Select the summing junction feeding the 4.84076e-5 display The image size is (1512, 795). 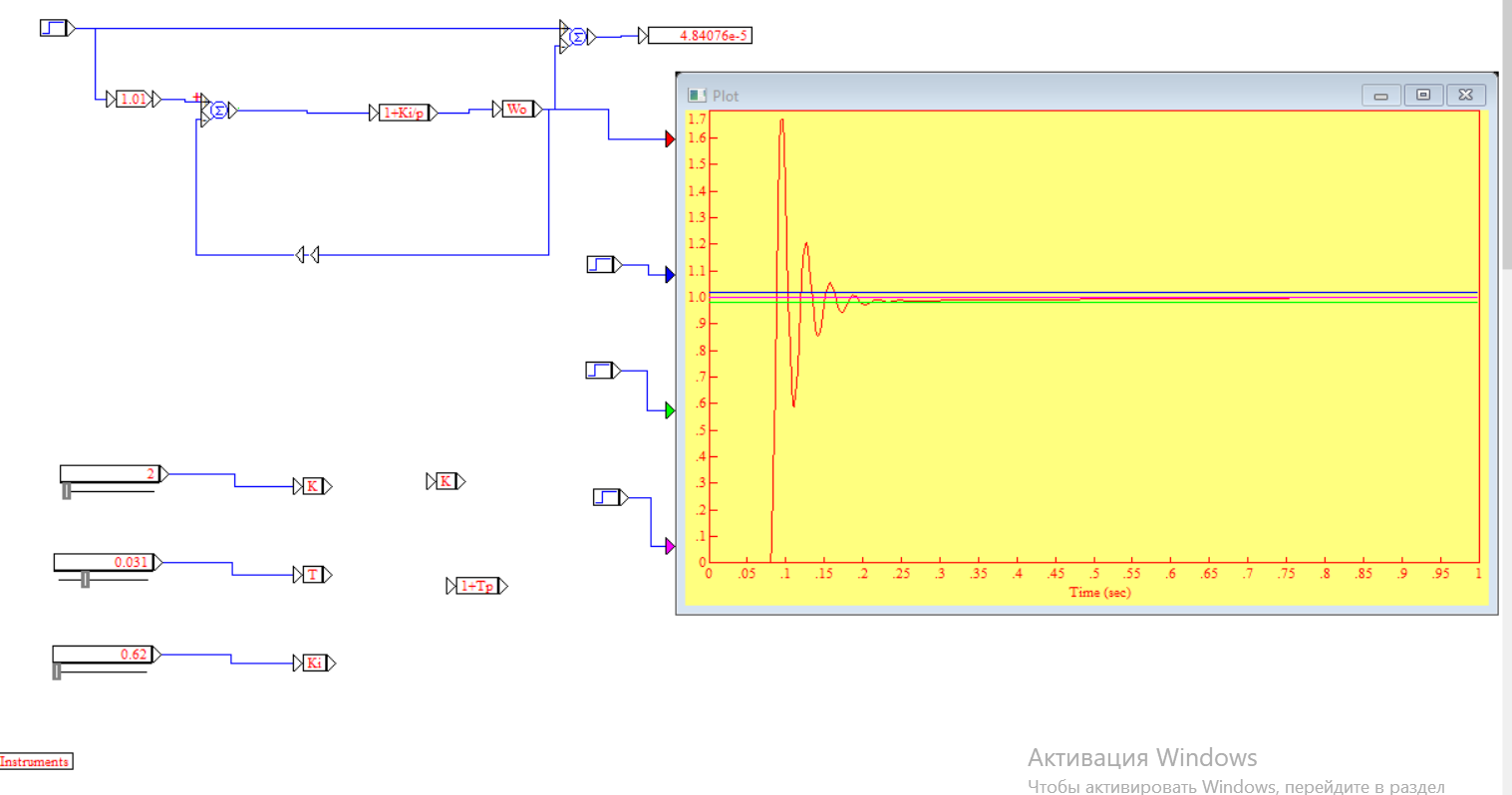click(x=577, y=37)
